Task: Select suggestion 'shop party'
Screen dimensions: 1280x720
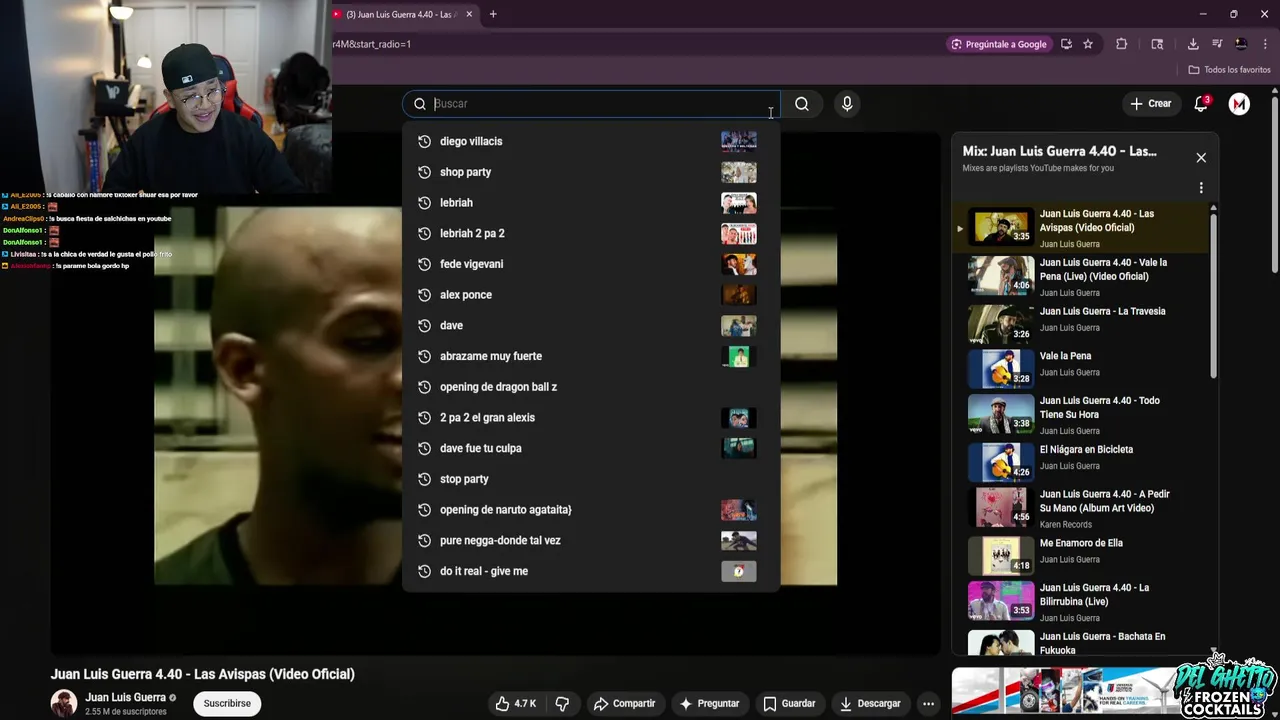Action: tap(590, 172)
